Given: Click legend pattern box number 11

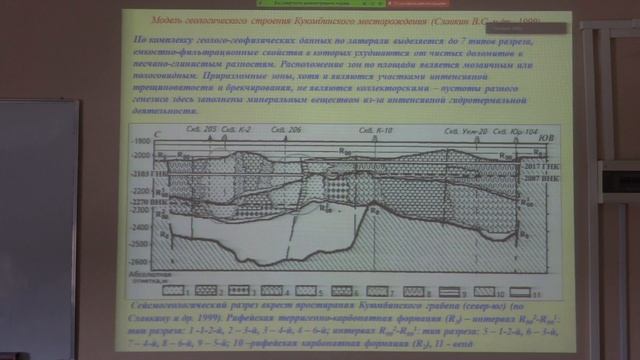Looking at the screenshot, I should (x=520, y=292).
